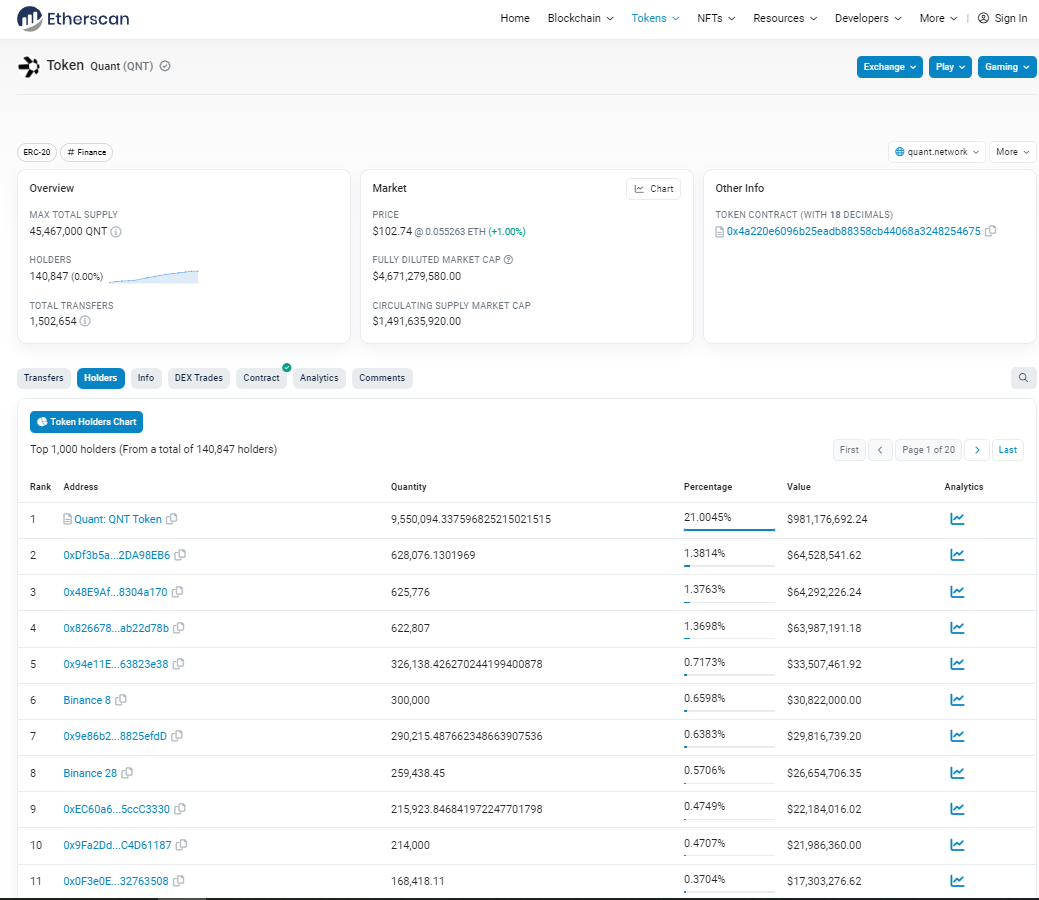Screen dimensions: 1039x900
Task: Click the search magnifier icon
Action: (1023, 378)
